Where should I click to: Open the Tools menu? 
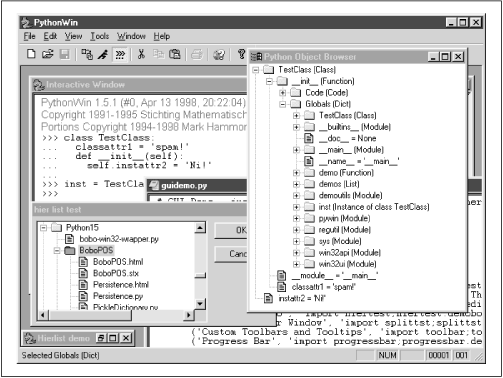100,36
